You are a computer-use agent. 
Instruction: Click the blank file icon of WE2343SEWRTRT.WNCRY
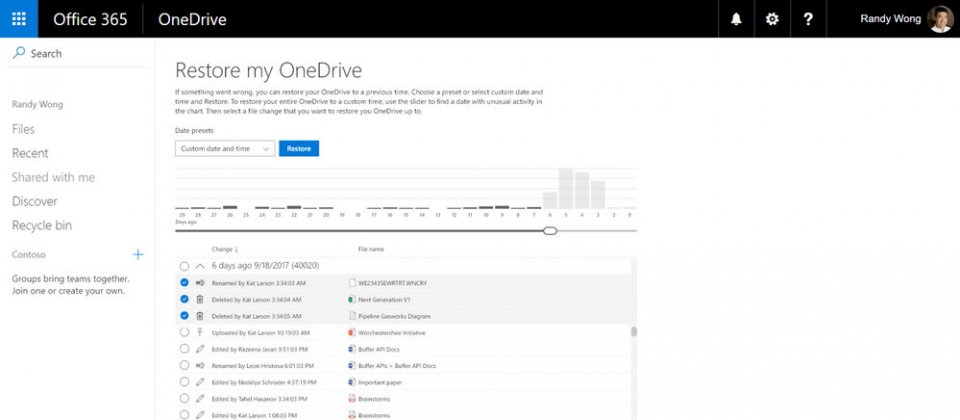tap(352, 283)
